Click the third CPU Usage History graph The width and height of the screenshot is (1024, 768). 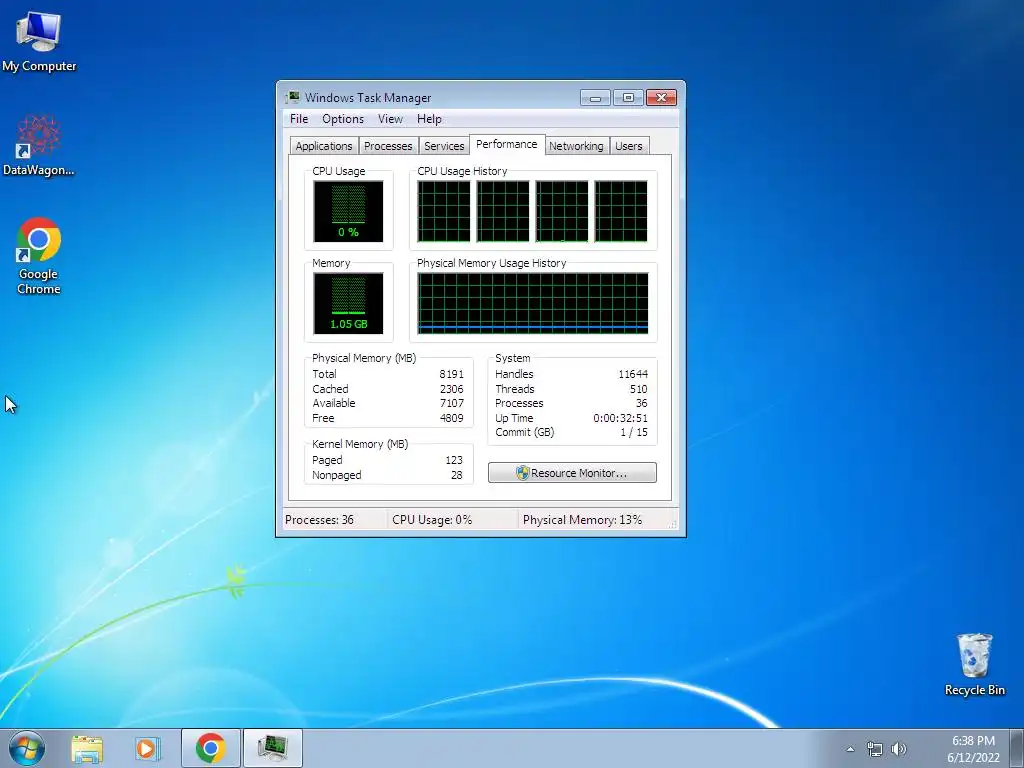coord(562,211)
